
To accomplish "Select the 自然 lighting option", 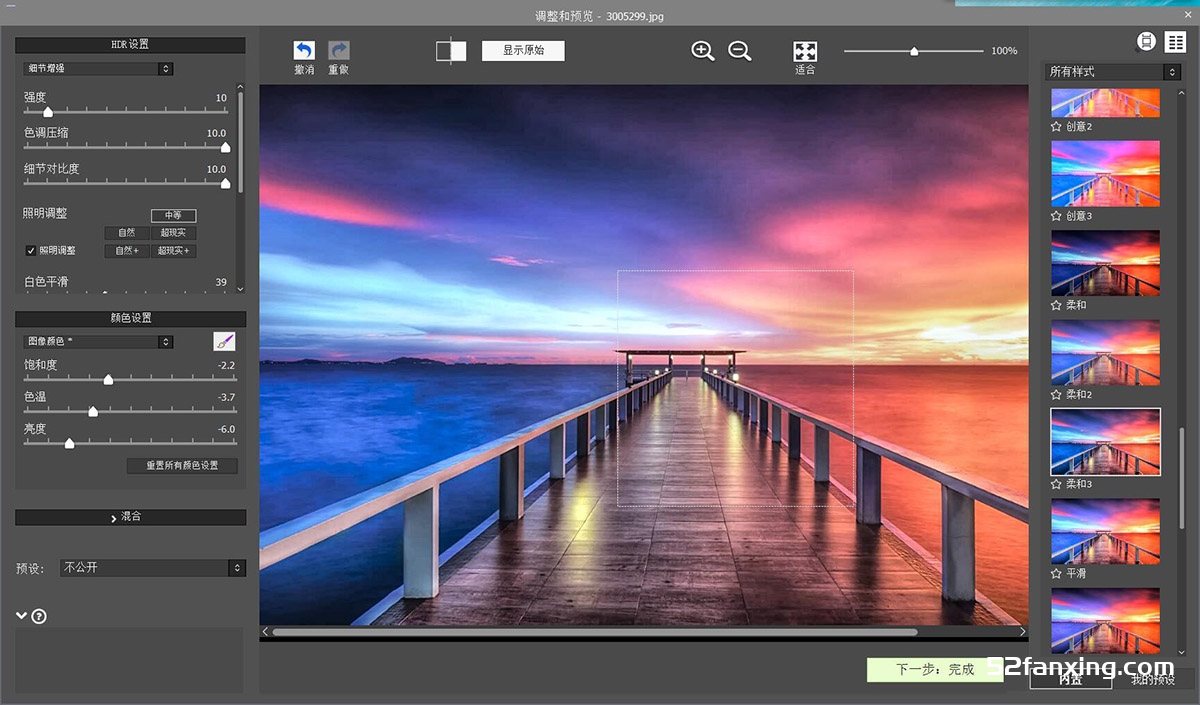I will pyautogui.click(x=127, y=233).
